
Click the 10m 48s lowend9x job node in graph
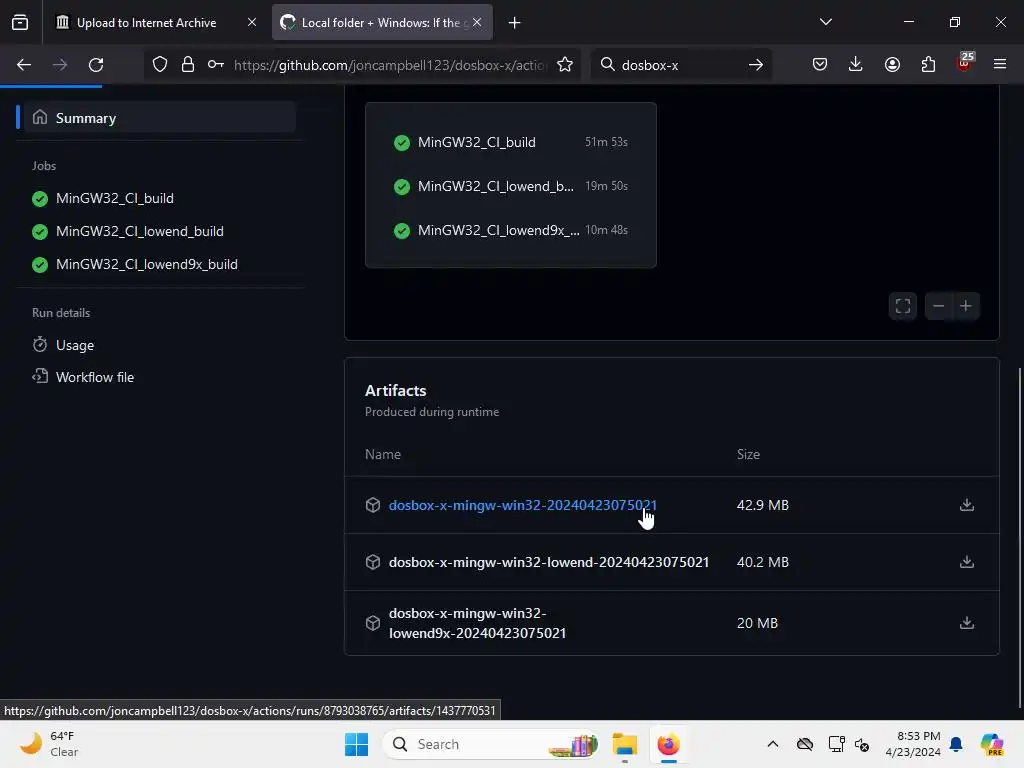511,230
